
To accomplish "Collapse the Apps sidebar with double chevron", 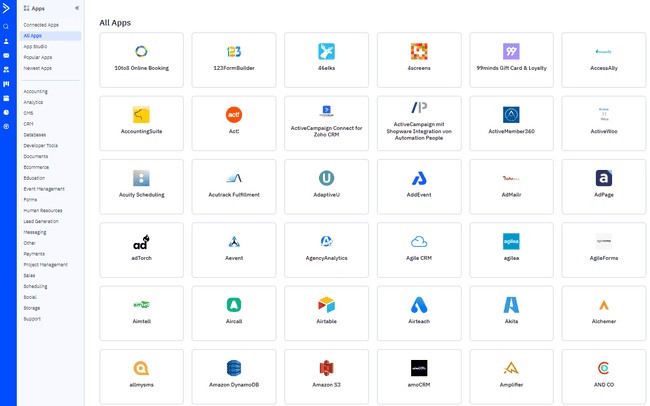I will point(77,8).
